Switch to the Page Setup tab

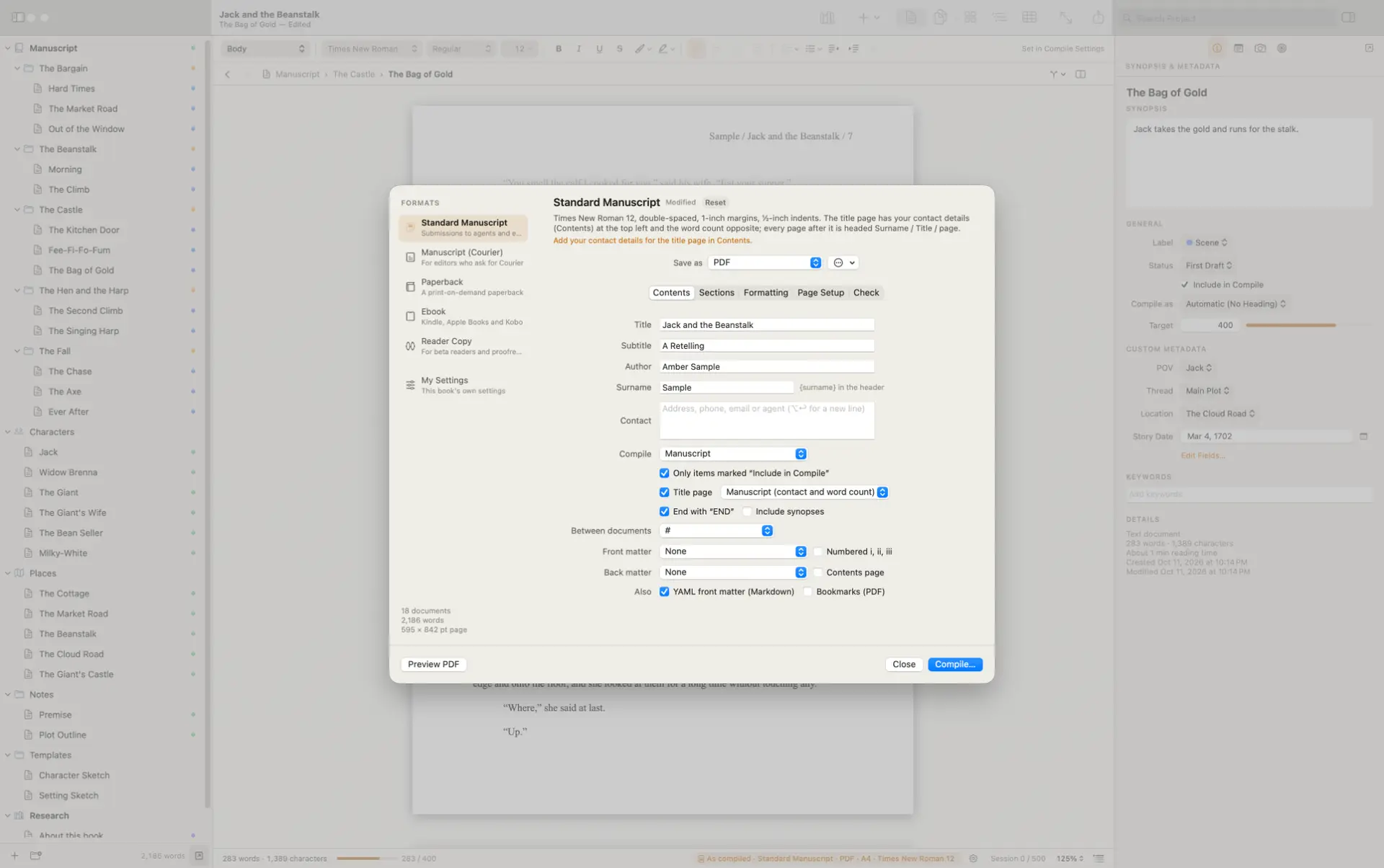point(820,293)
